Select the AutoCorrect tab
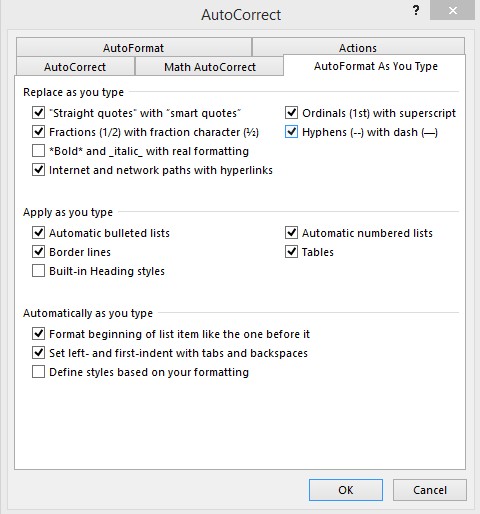The height and width of the screenshot is (514, 480). click(75, 67)
